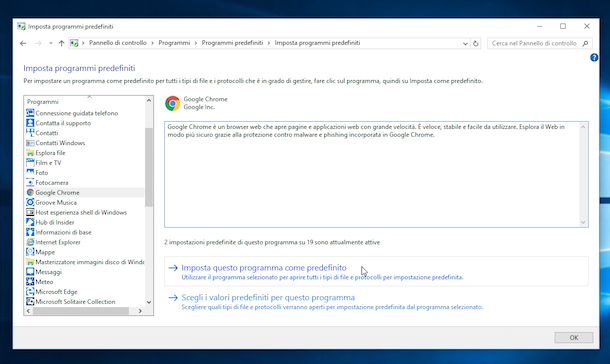Open help with the blue question mark
This screenshot has width=610, height=364.
pos(594,58)
